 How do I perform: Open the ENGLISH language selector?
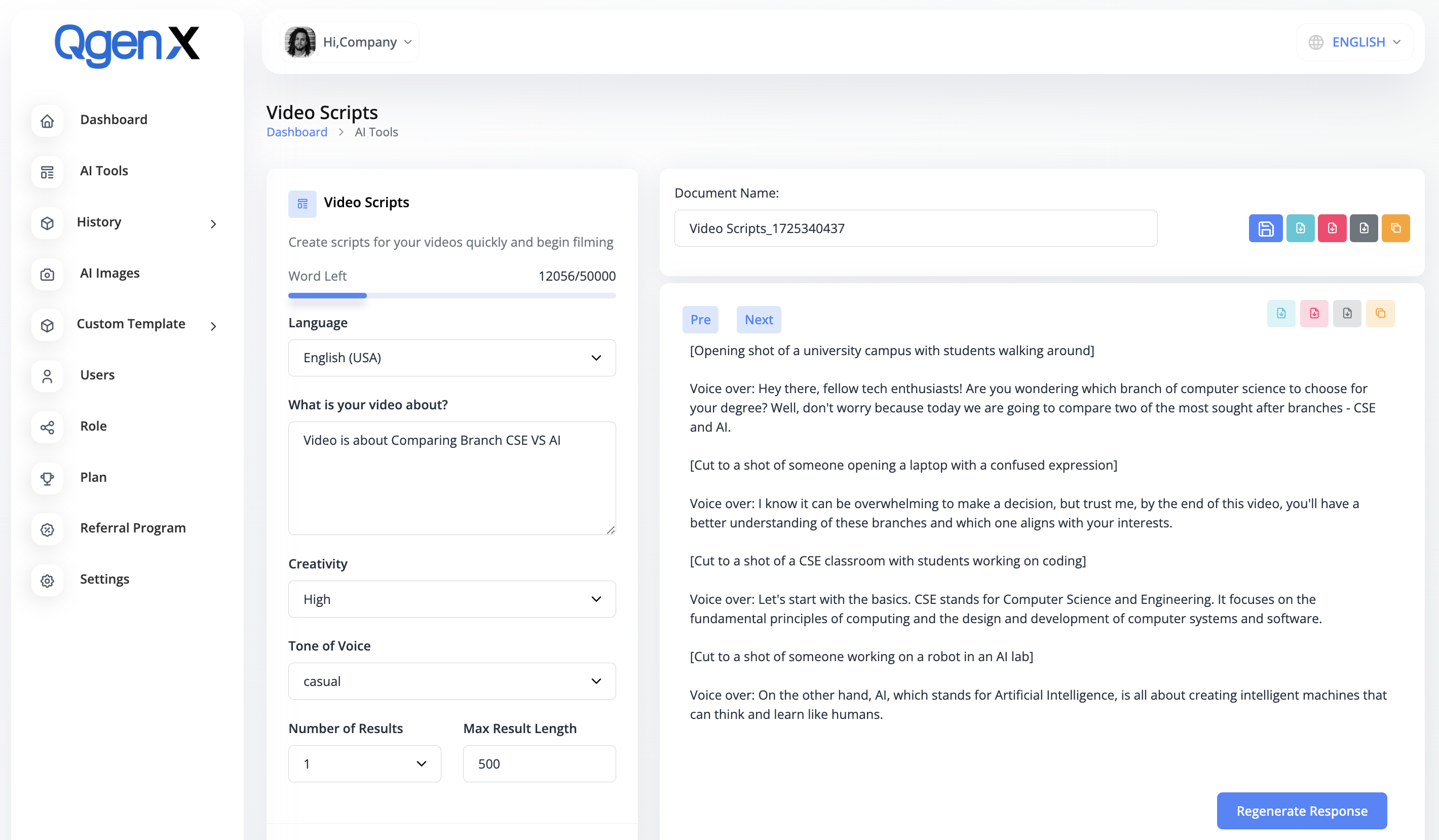click(1354, 42)
